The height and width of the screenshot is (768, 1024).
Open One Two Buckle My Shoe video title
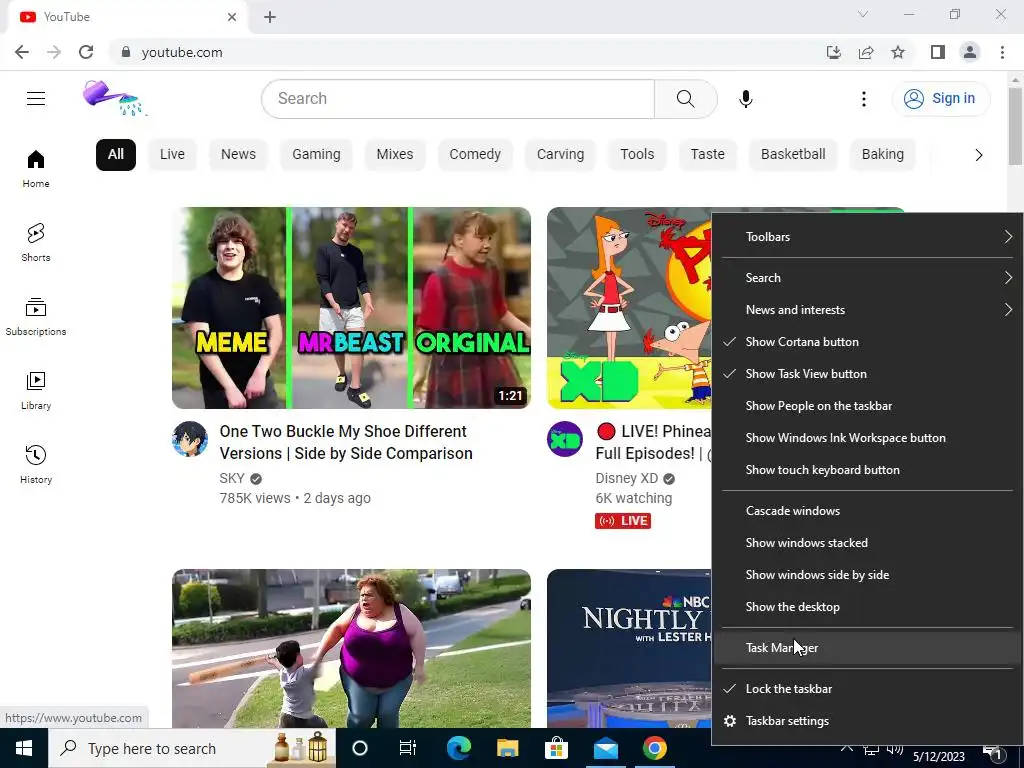click(x=346, y=442)
